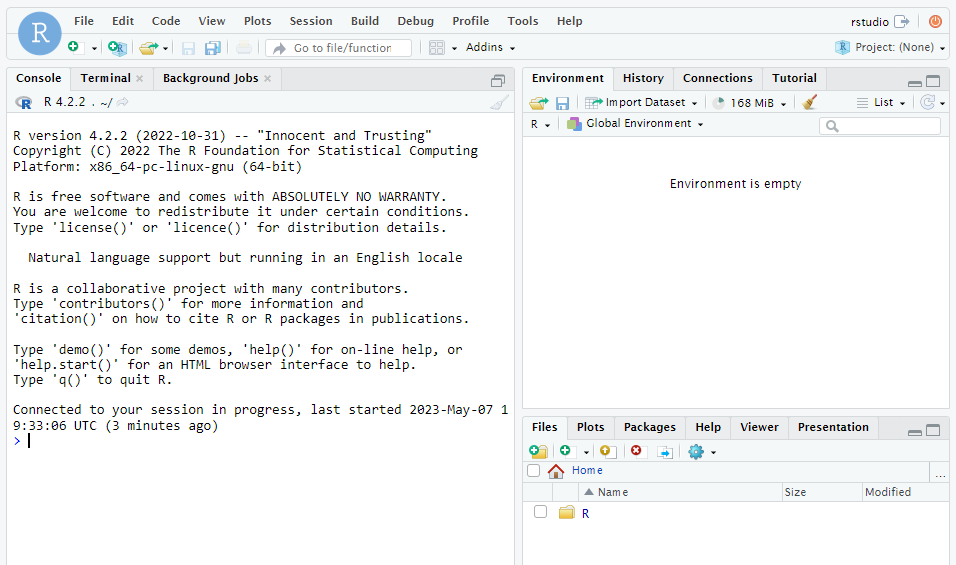This screenshot has width=956, height=565.
Task: Open the Build menu
Action: (x=365, y=21)
